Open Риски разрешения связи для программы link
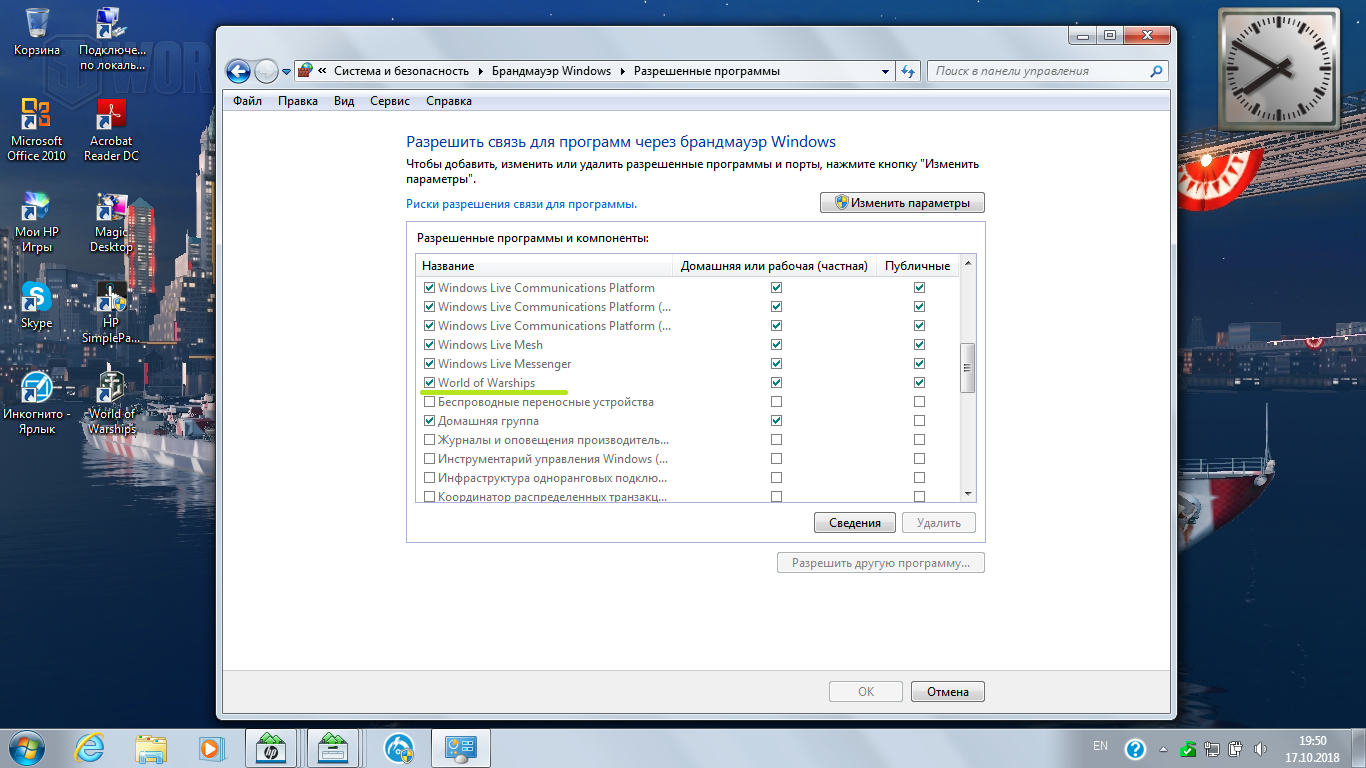 tap(522, 204)
